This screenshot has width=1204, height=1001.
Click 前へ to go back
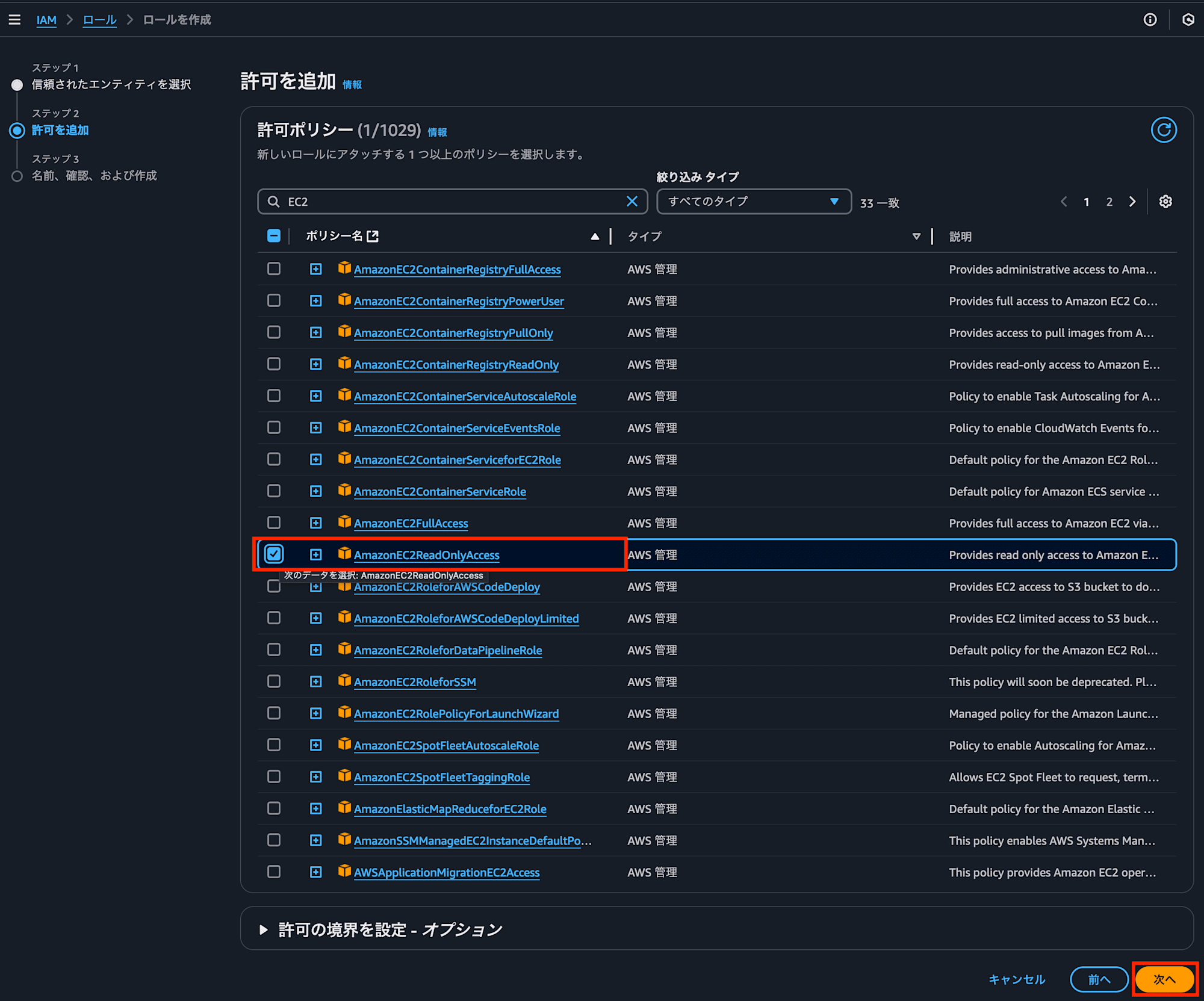[x=1099, y=979]
